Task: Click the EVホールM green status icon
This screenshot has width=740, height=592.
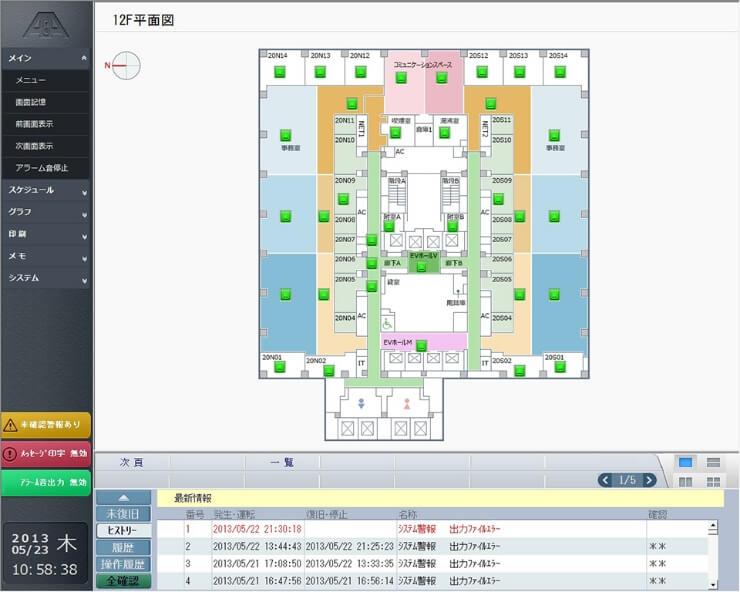Action: pyautogui.click(x=422, y=346)
